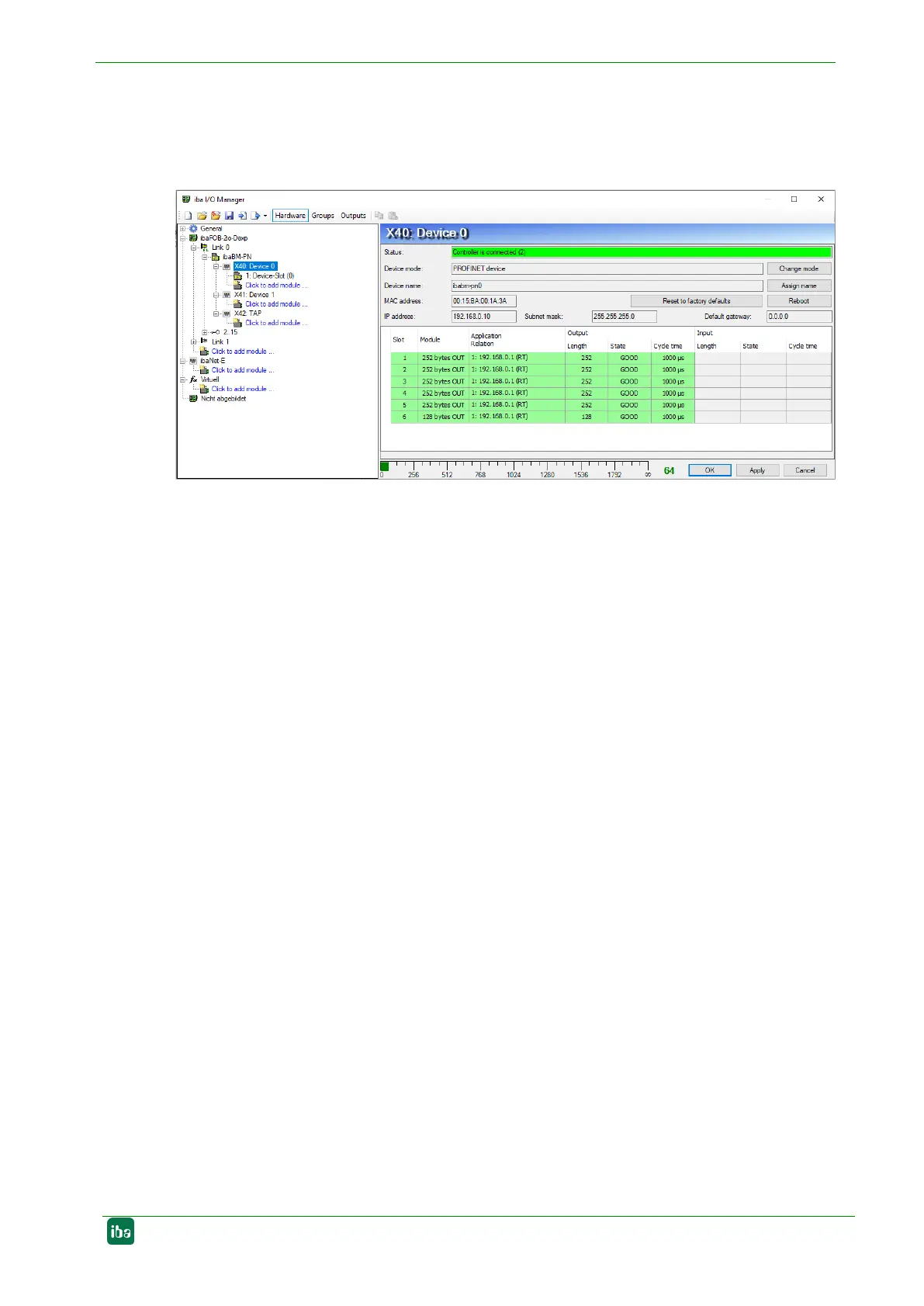924x1306 pixels.
Task: Expand the Link 1 tree node
Action: tap(194, 341)
